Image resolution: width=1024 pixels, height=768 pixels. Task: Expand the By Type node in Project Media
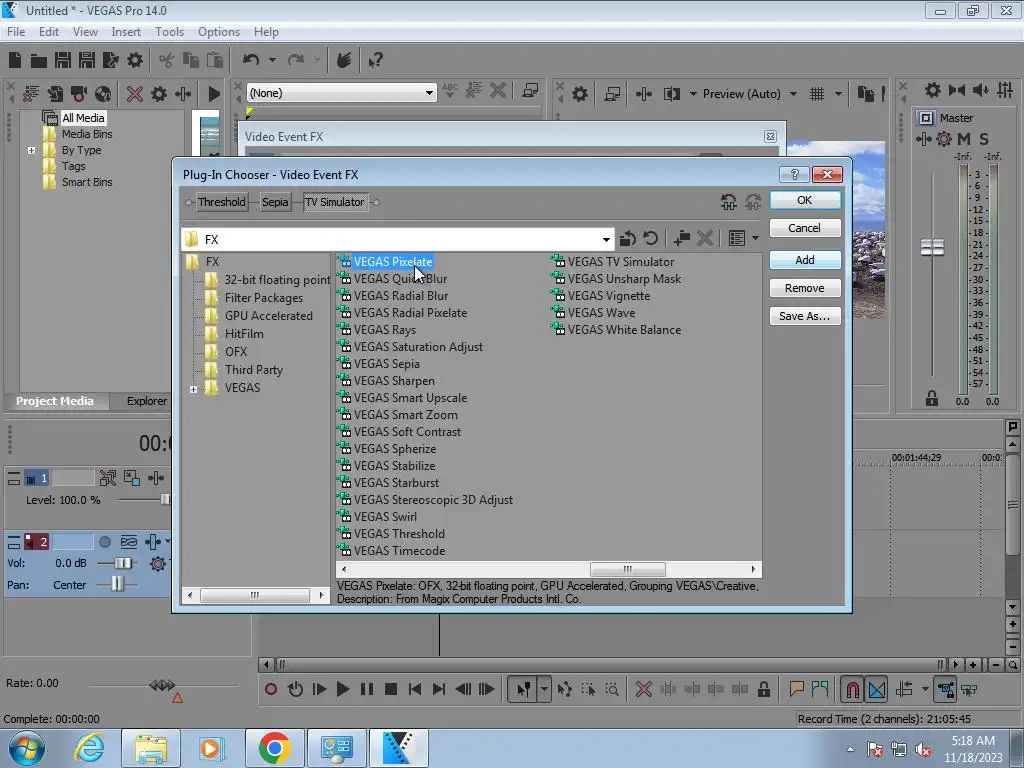[31, 150]
